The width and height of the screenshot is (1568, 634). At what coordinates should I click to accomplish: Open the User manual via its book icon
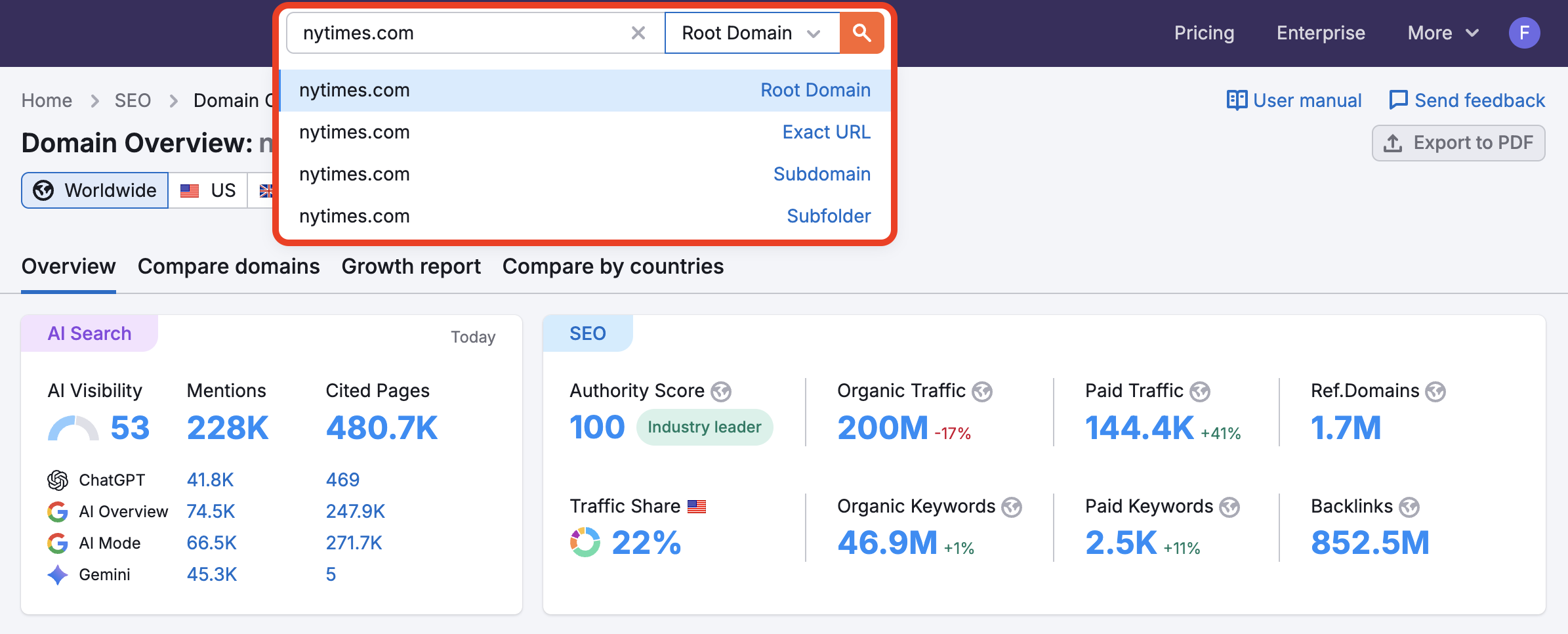coord(1237,100)
